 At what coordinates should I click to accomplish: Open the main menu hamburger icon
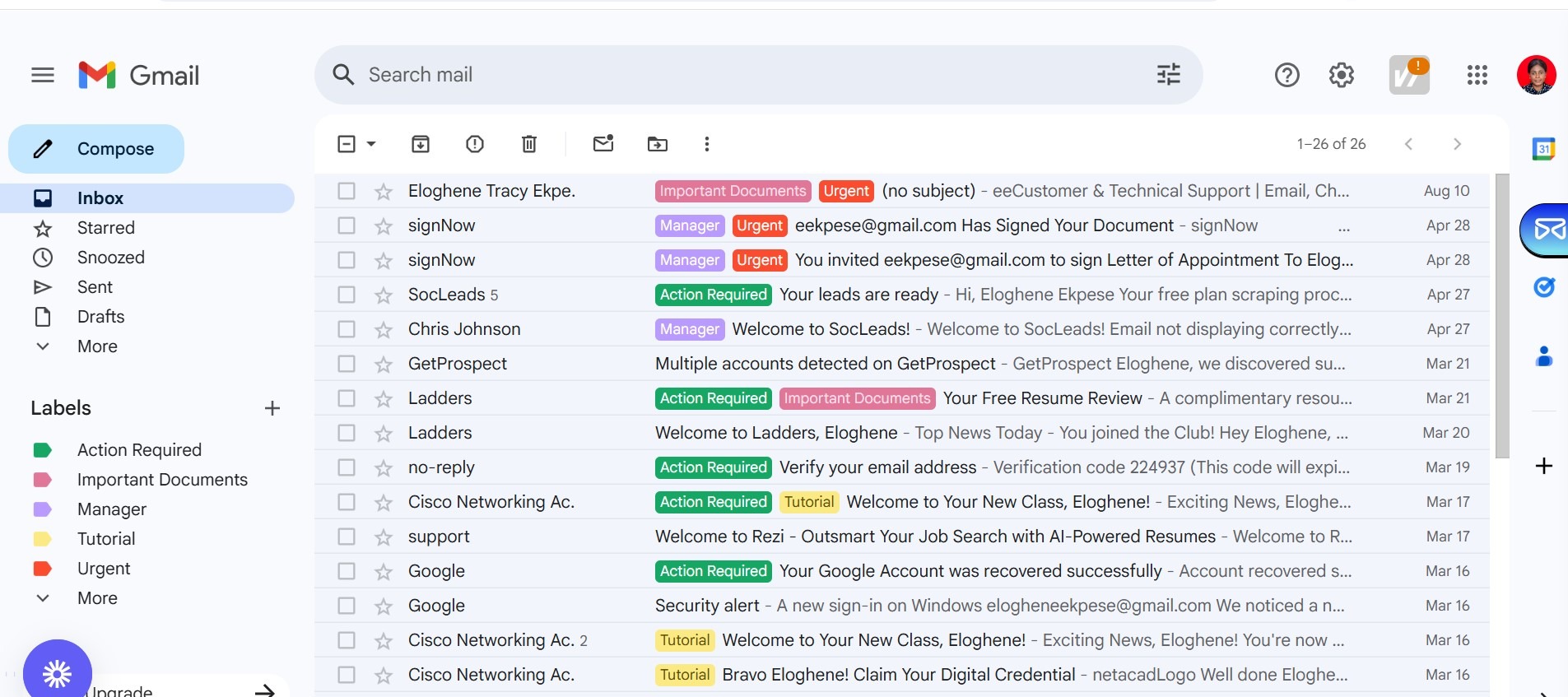(x=43, y=76)
